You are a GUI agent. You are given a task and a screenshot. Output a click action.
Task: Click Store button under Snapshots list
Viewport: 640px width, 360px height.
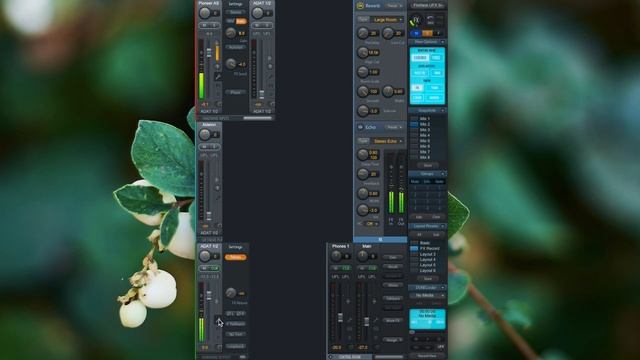click(427, 166)
